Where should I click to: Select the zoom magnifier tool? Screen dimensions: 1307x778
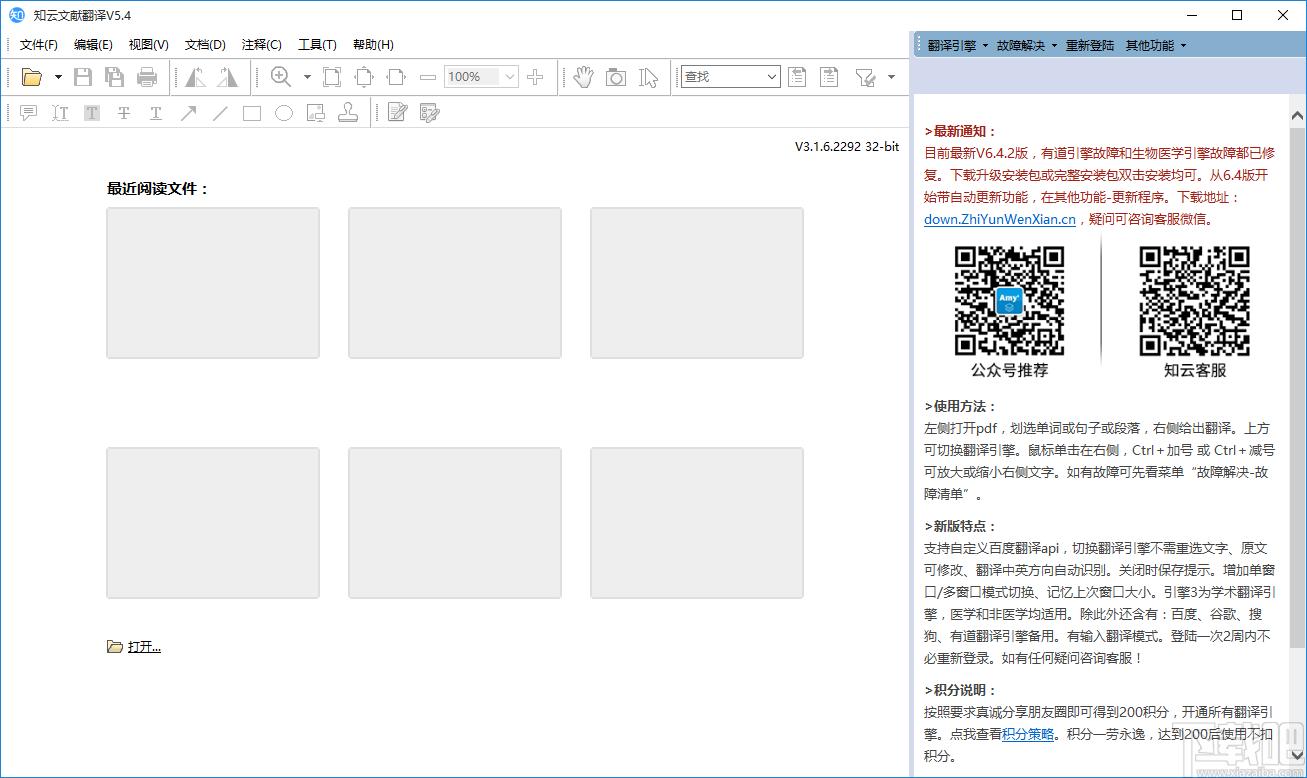click(x=281, y=77)
